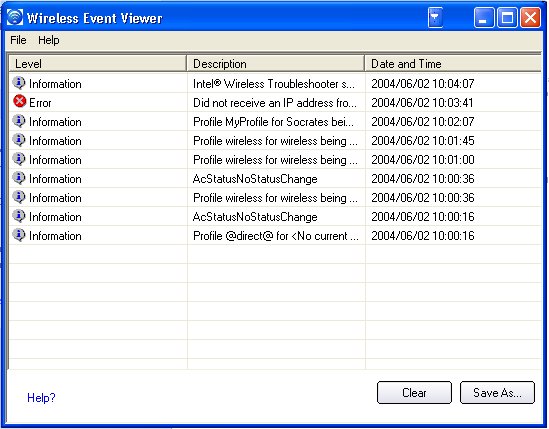The image size is (549, 429).
Task: Select the 'Did not receive an IP address' description
Action: point(275,103)
